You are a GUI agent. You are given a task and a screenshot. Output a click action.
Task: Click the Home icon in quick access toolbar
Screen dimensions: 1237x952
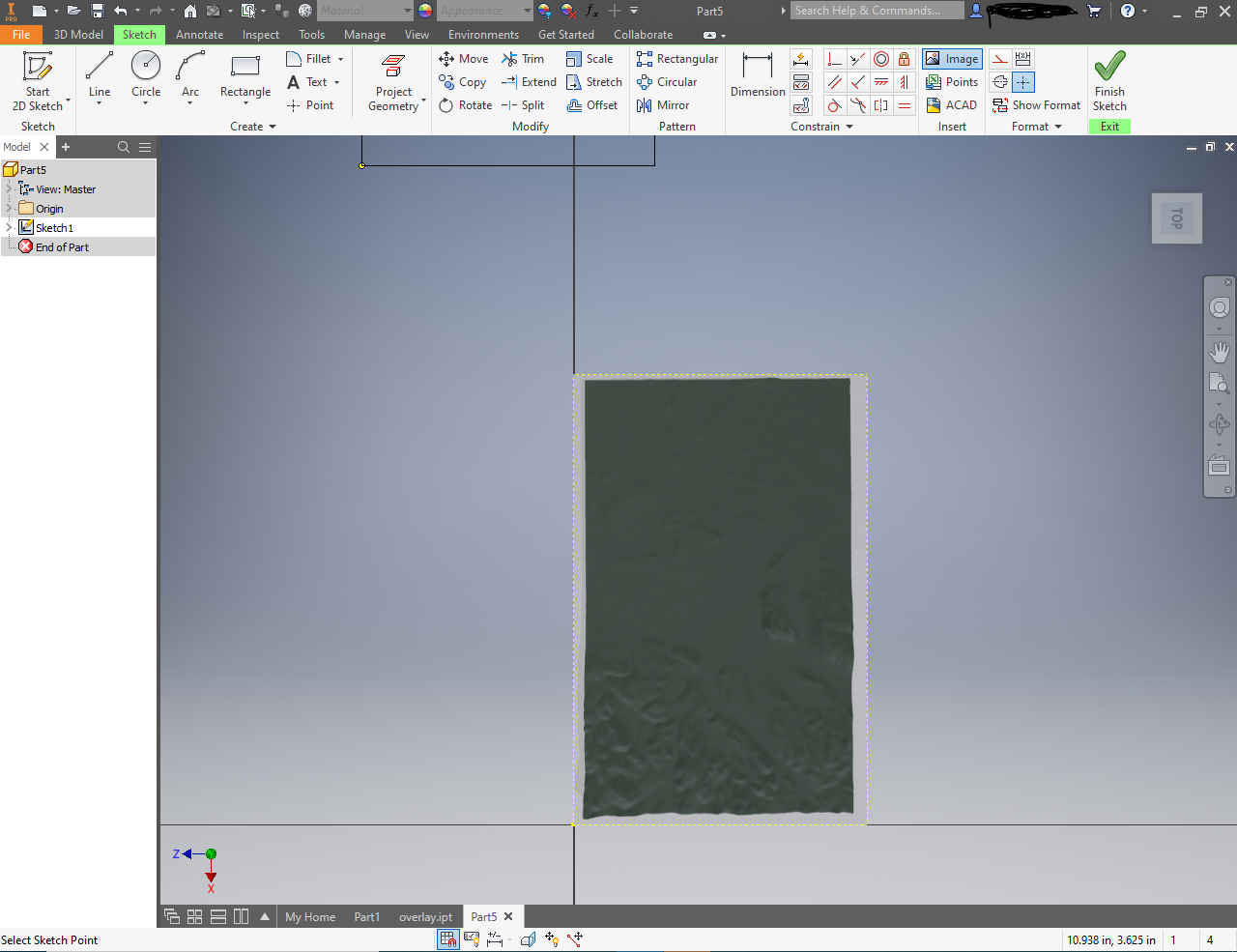point(190,11)
